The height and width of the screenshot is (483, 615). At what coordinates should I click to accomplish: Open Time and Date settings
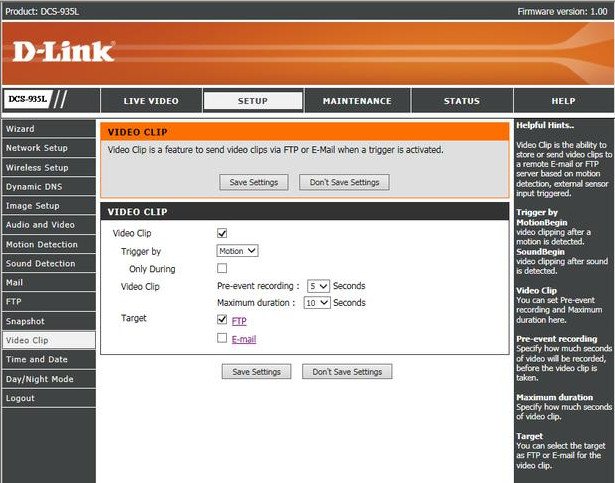(49, 359)
